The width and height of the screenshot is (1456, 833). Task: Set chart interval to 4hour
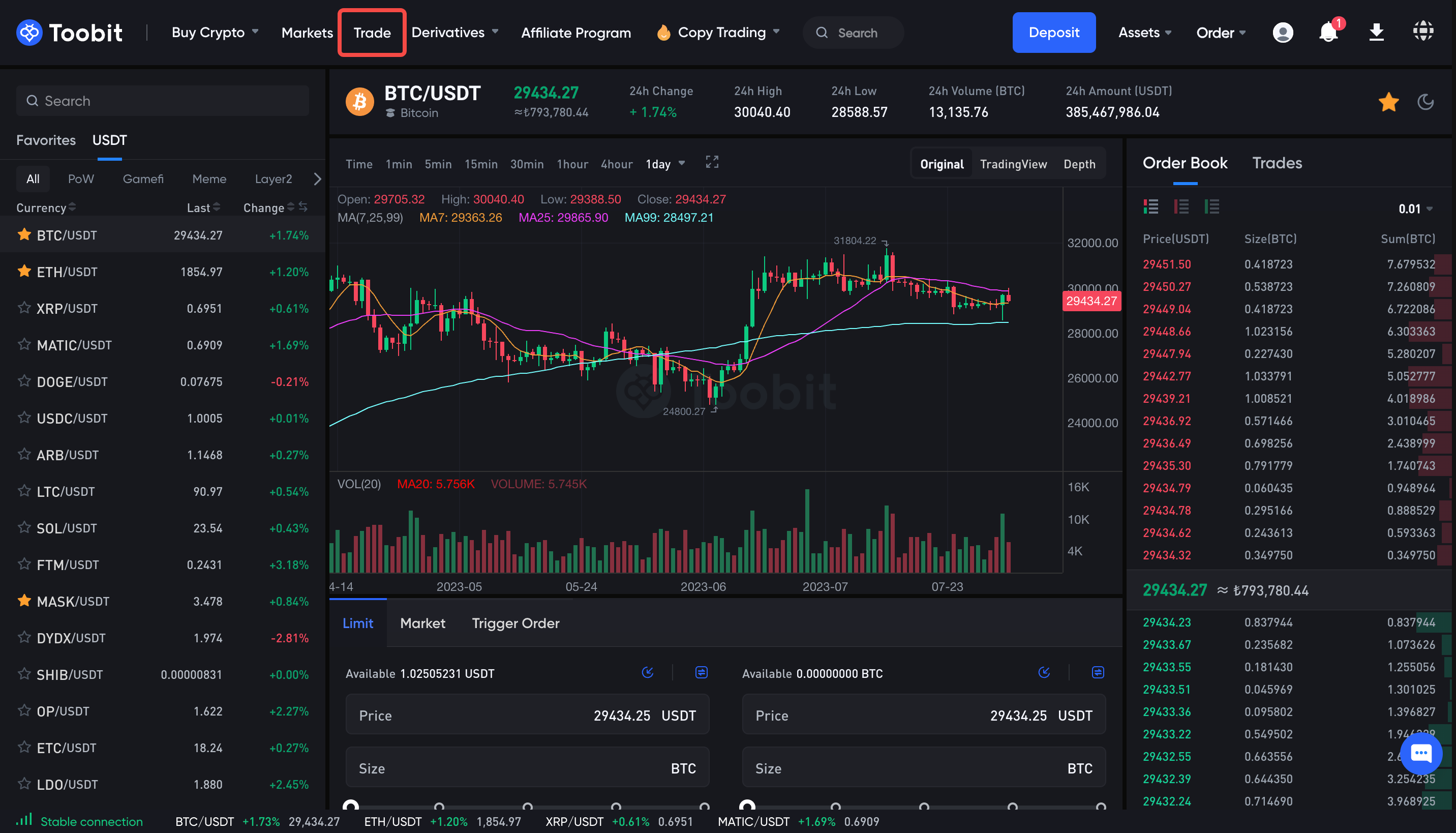617,164
